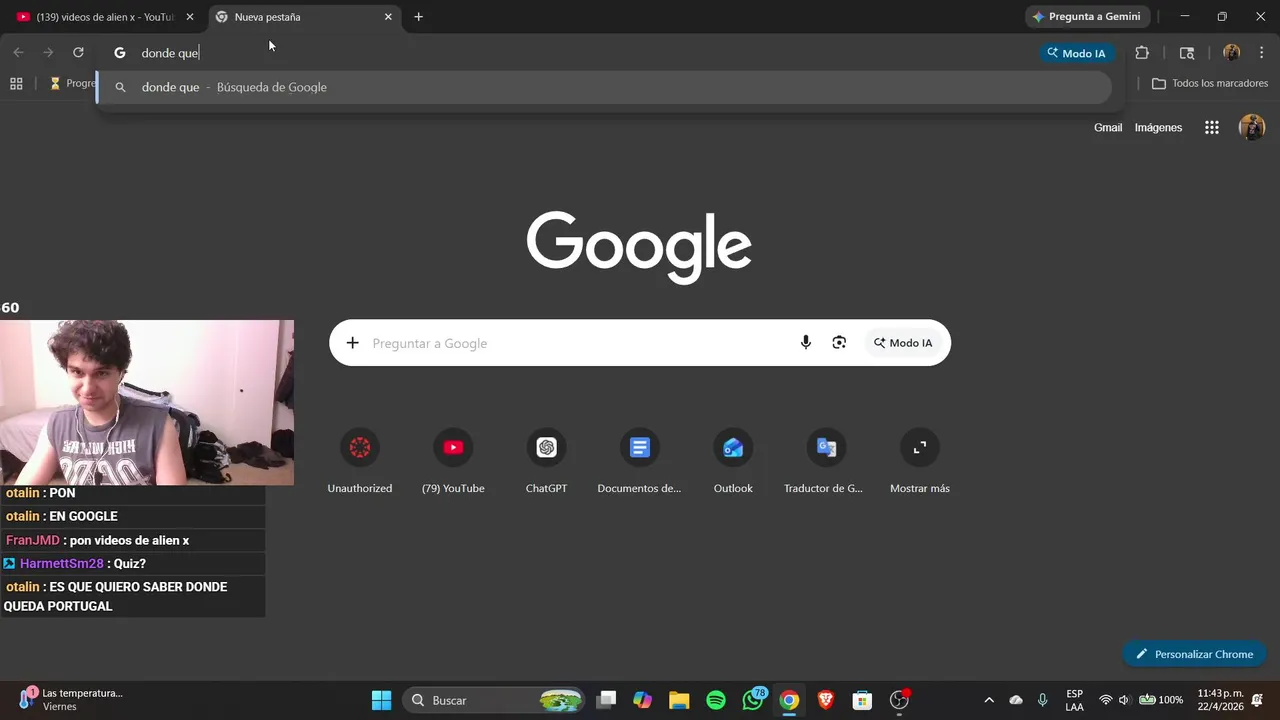Click the microphone tray icon
The height and width of the screenshot is (720, 1280).
point(1043,700)
